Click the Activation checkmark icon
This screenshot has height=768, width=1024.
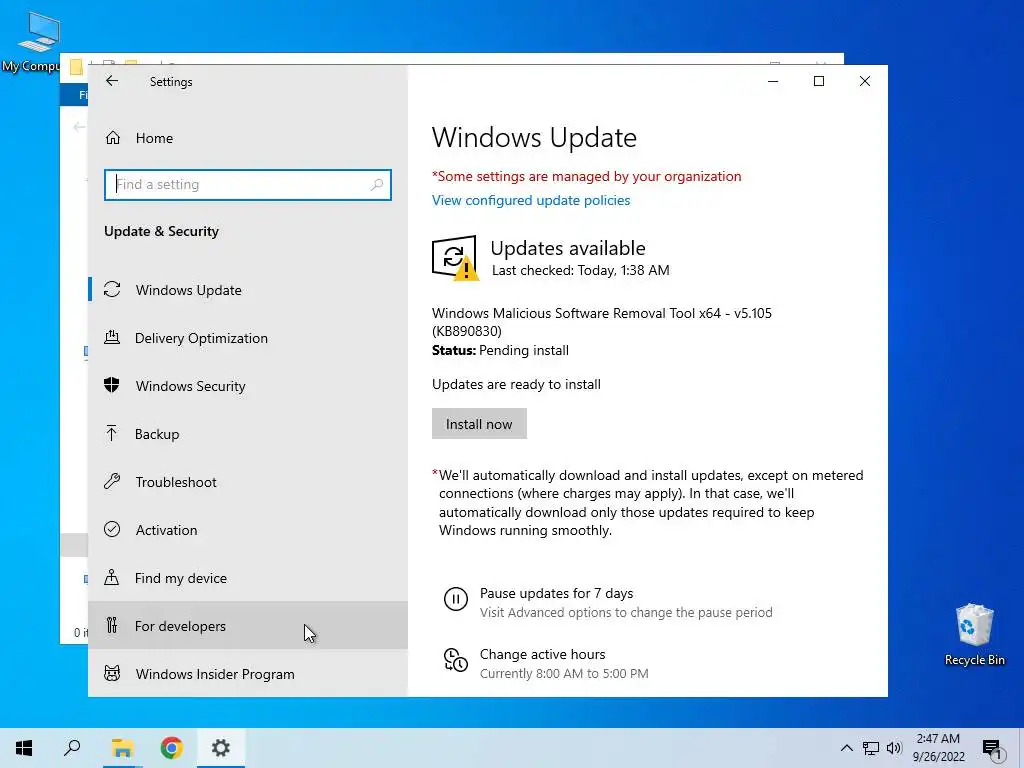coord(112,529)
